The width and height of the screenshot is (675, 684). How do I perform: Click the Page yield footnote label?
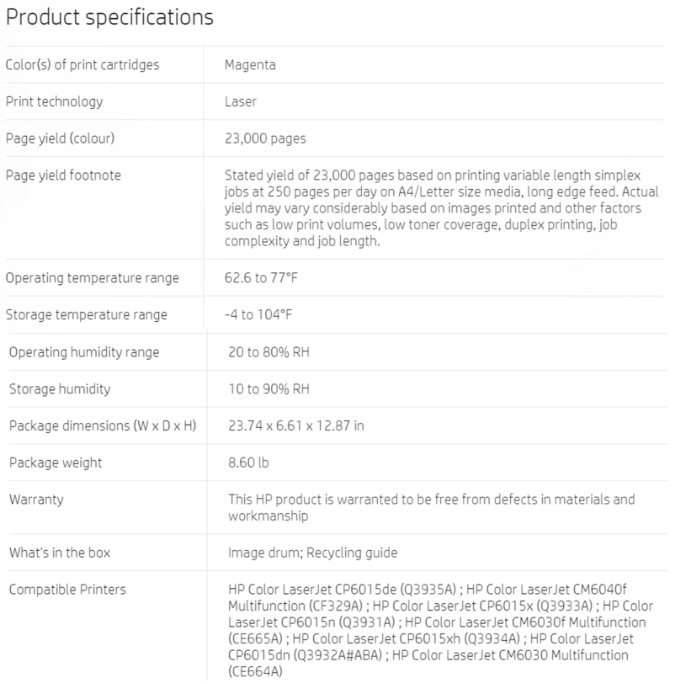click(x=63, y=176)
